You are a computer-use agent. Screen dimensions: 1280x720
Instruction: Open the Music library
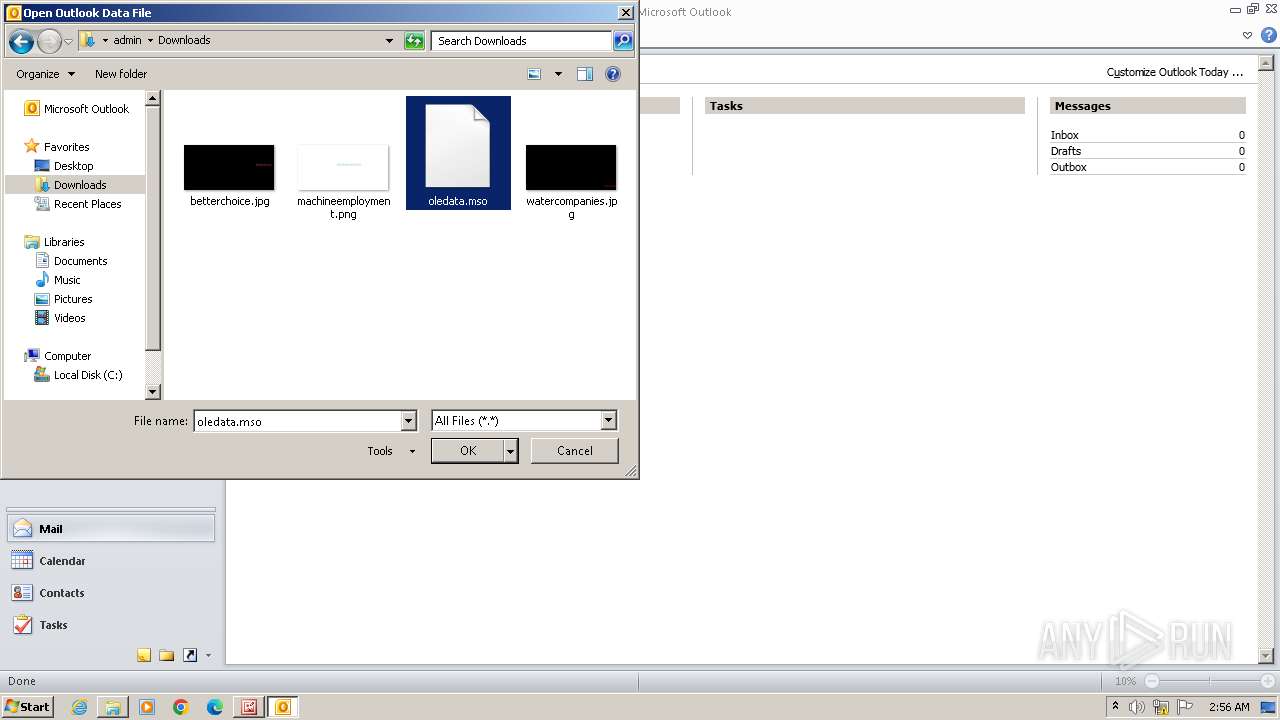pos(57,280)
